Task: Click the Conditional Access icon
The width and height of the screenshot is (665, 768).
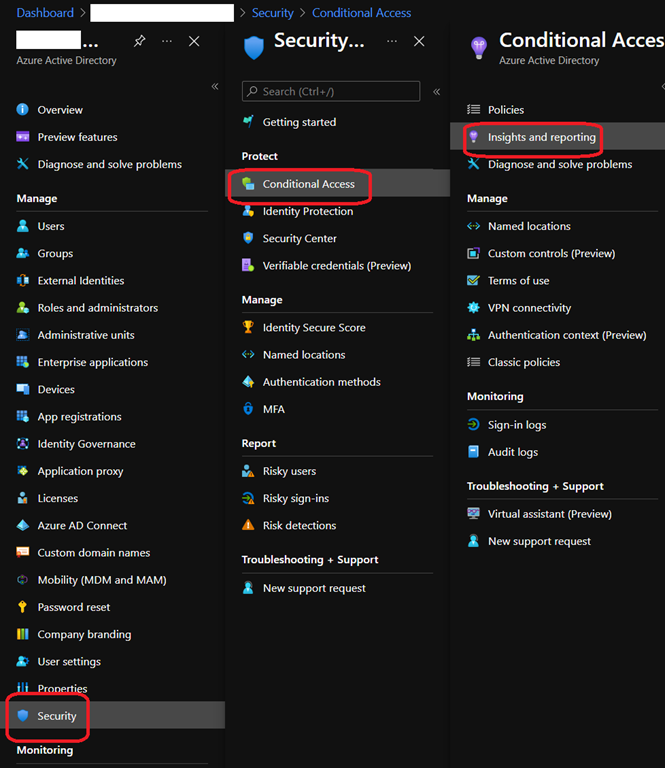Action: [248, 184]
